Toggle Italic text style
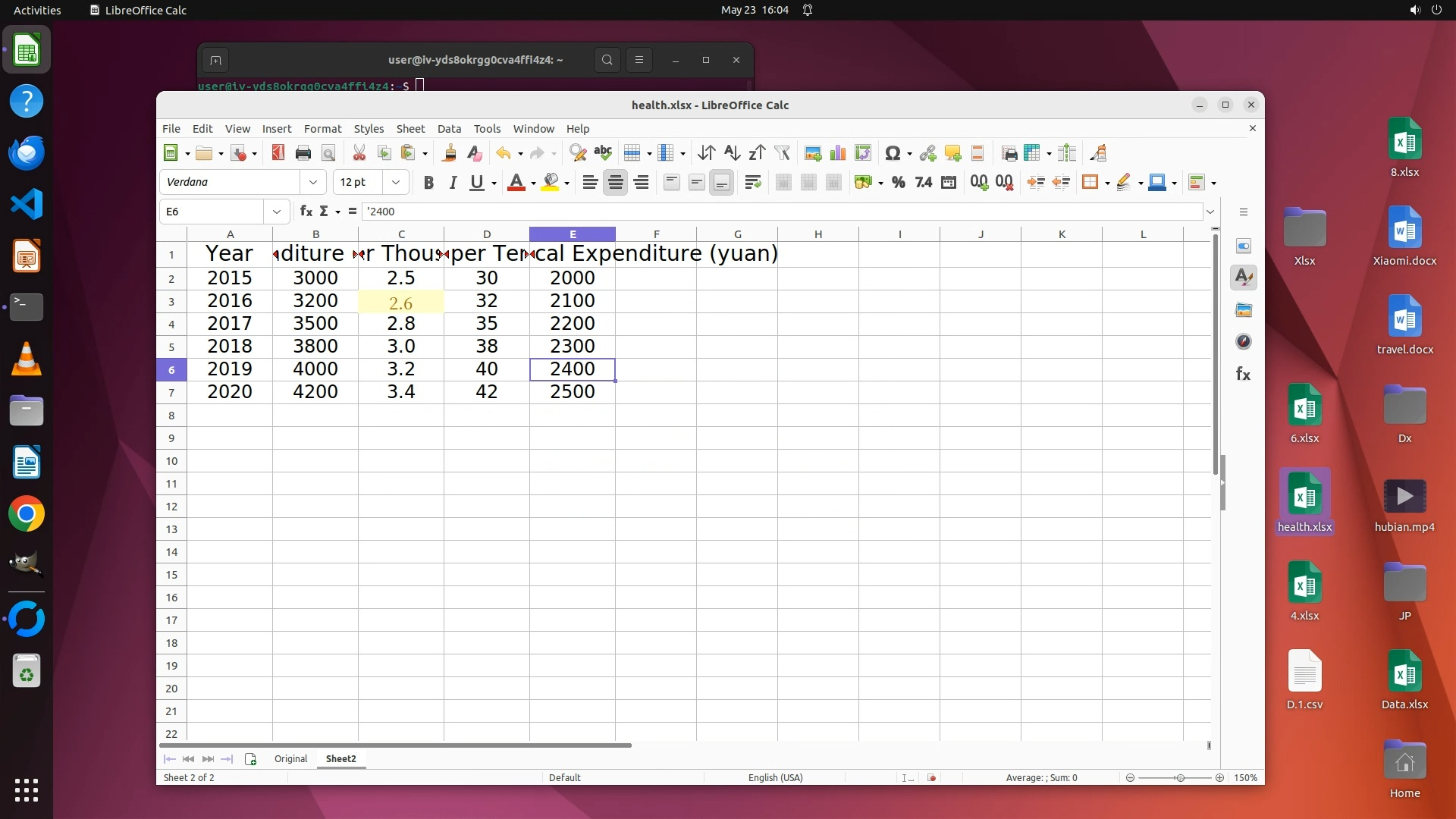 (x=453, y=182)
